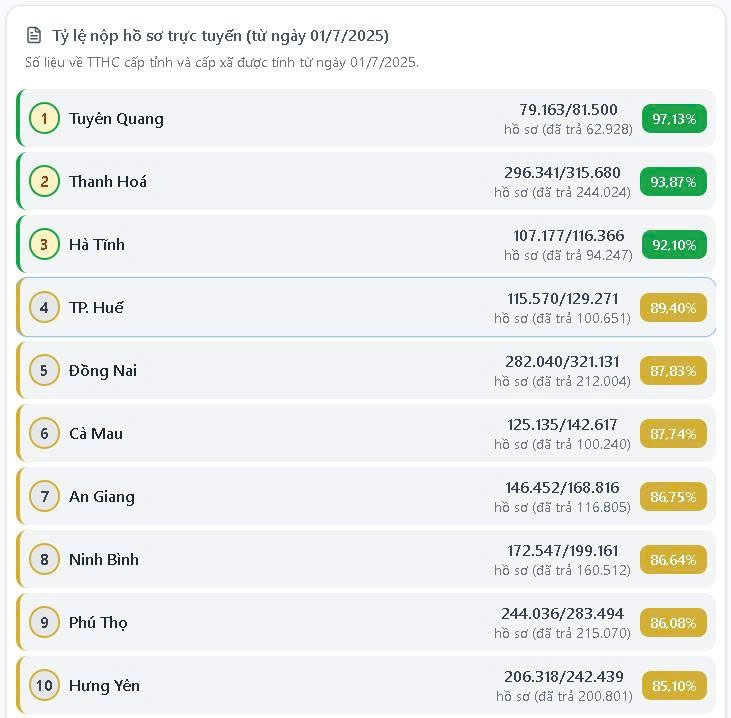Click the yellow 89,40% badge
Viewport: 731px width, 718px height.
click(x=673, y=308)
